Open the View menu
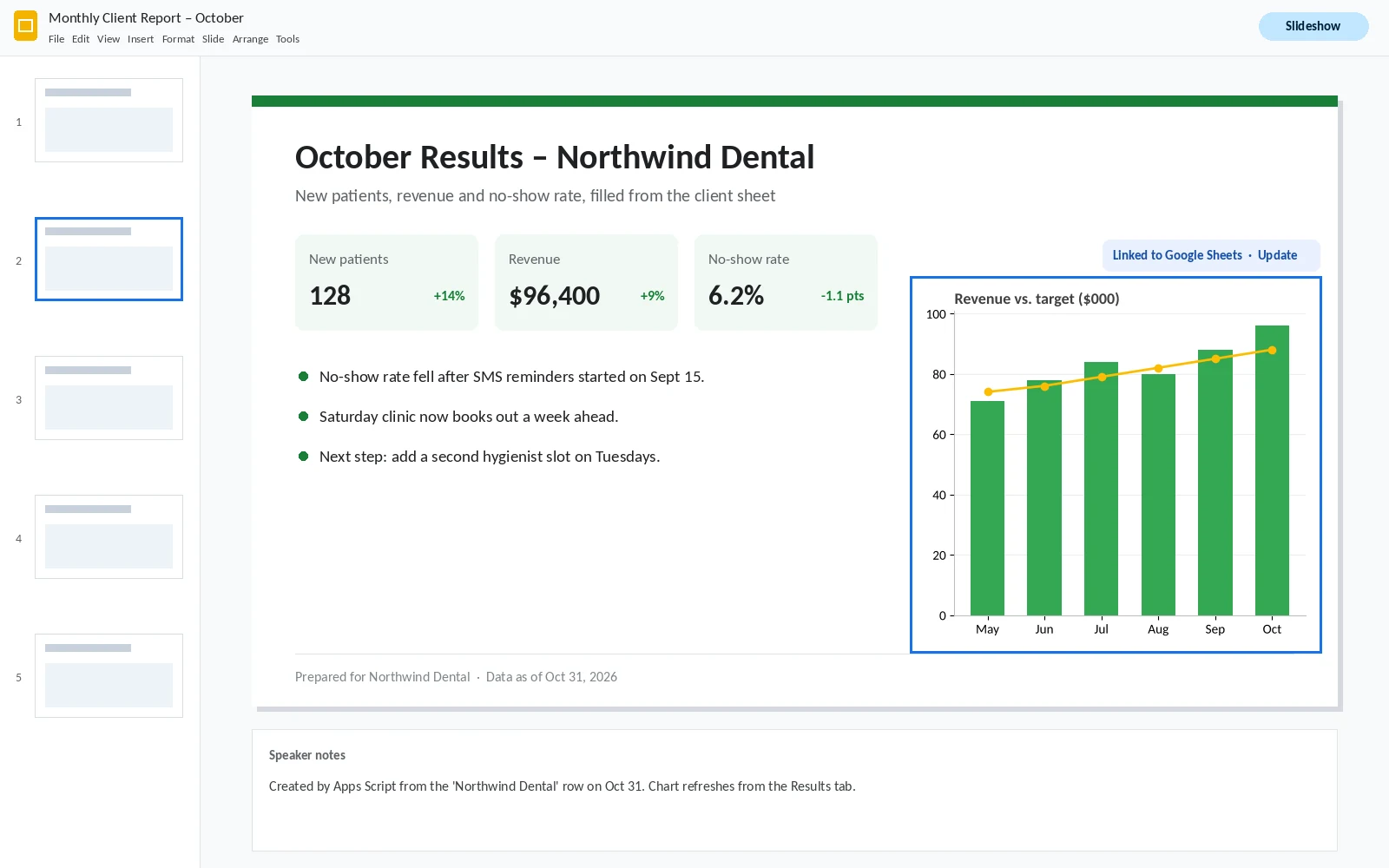This screenshot has height=868, width=1389. coord(109,39)
